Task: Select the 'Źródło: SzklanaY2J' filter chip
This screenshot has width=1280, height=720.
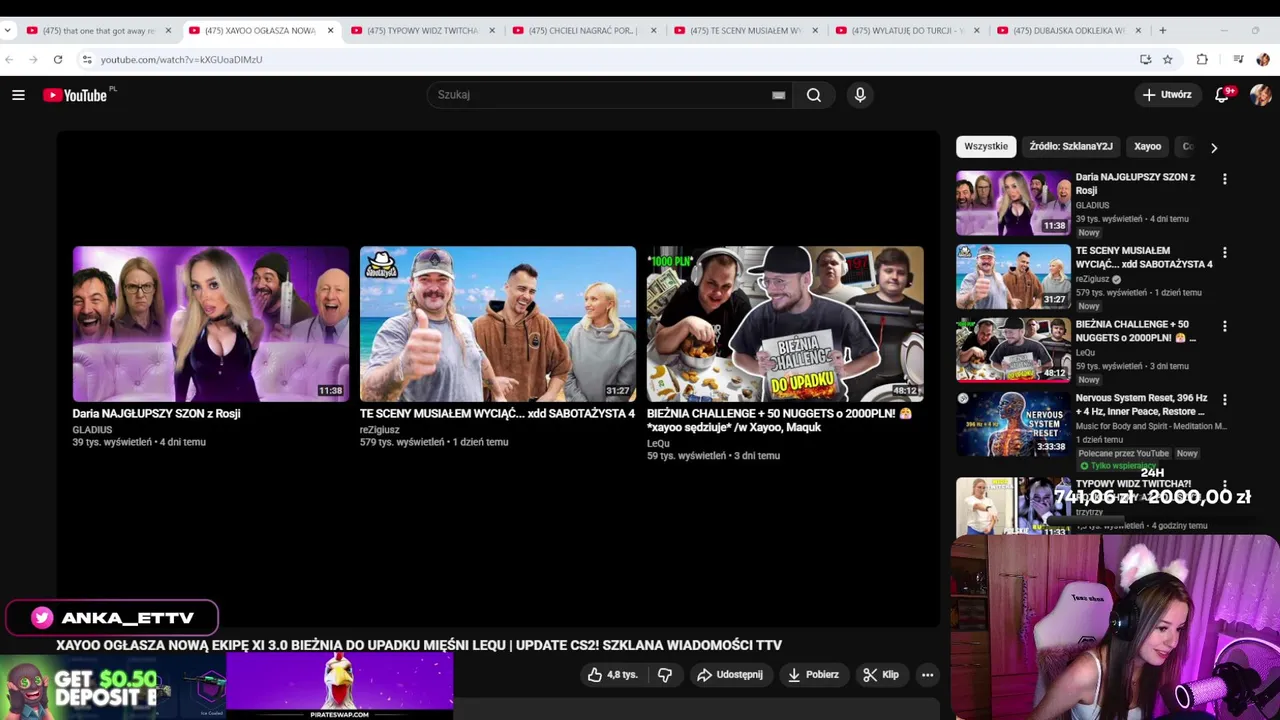Action: point(1071,147)
